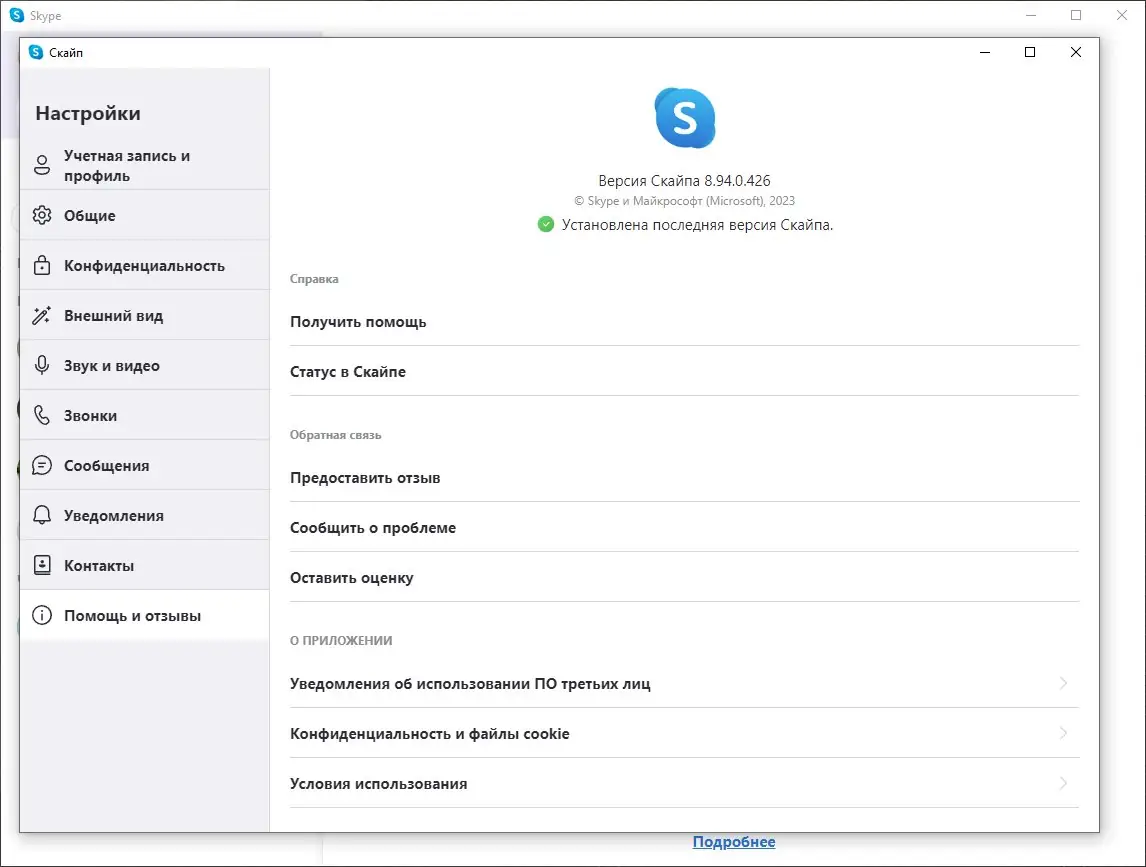The image size is (1146, 867).
Task: Click the microphone icon for Звук и видео
Action: [x=42, y=365]
